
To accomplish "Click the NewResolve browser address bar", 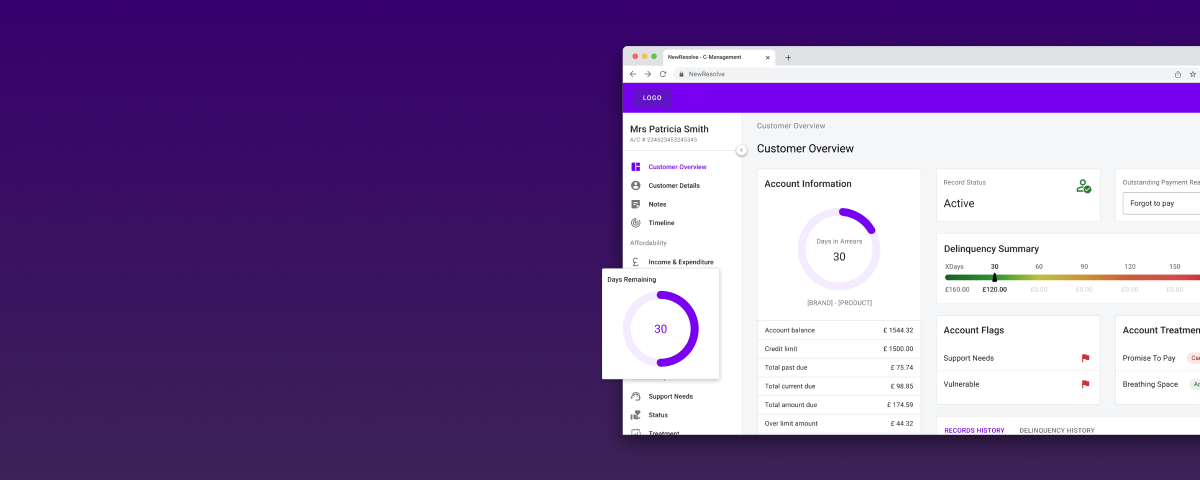I will click(x=900, y=74).
